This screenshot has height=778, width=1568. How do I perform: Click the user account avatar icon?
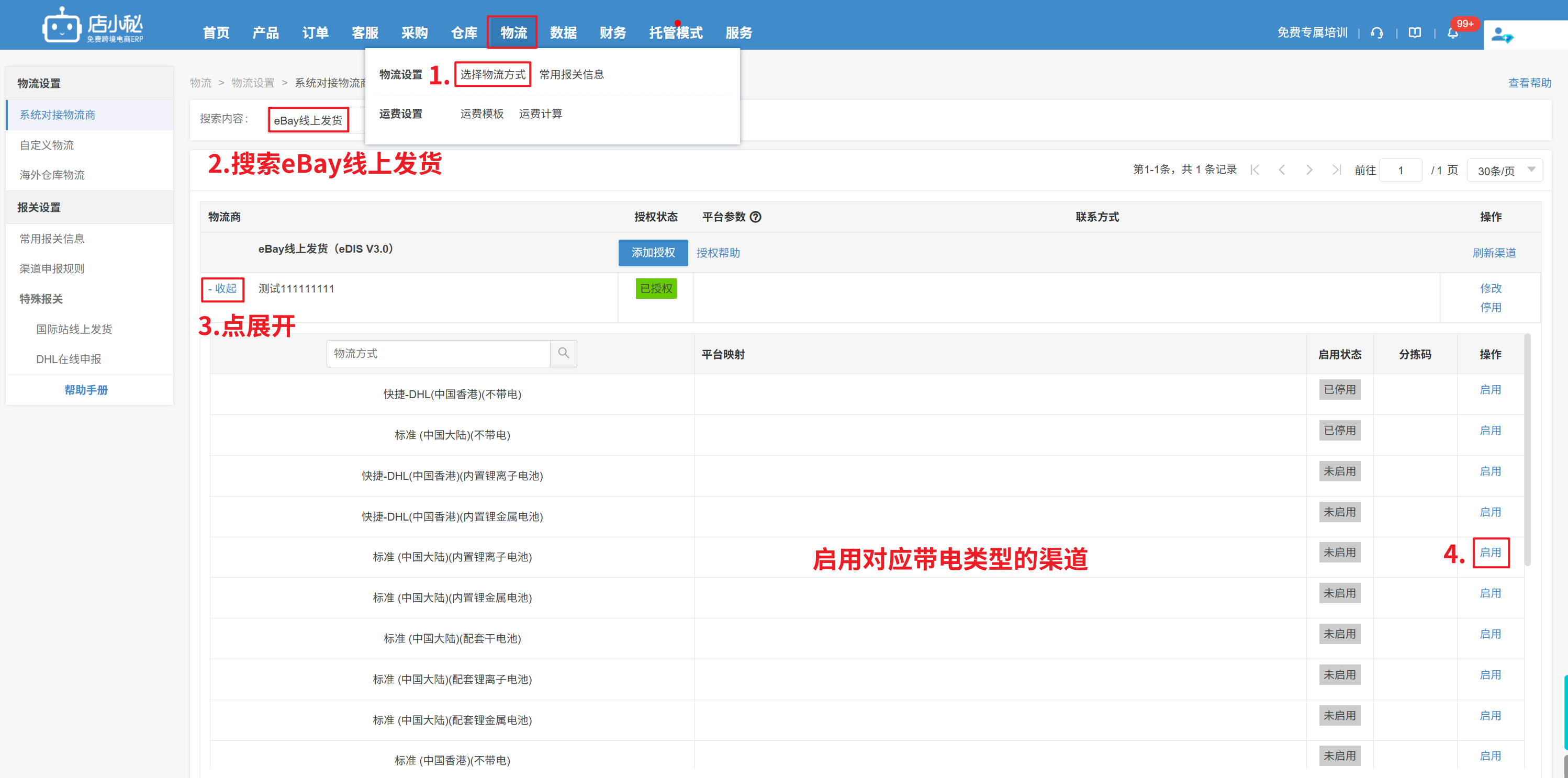coord(1501,35)
